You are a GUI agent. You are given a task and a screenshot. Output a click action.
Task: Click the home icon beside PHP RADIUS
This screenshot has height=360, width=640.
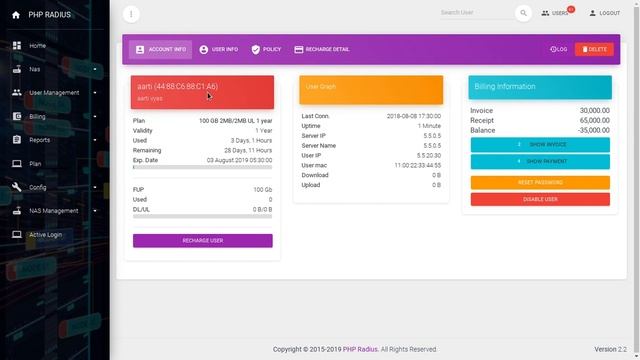pyautogui.click(x=16, y=15)
